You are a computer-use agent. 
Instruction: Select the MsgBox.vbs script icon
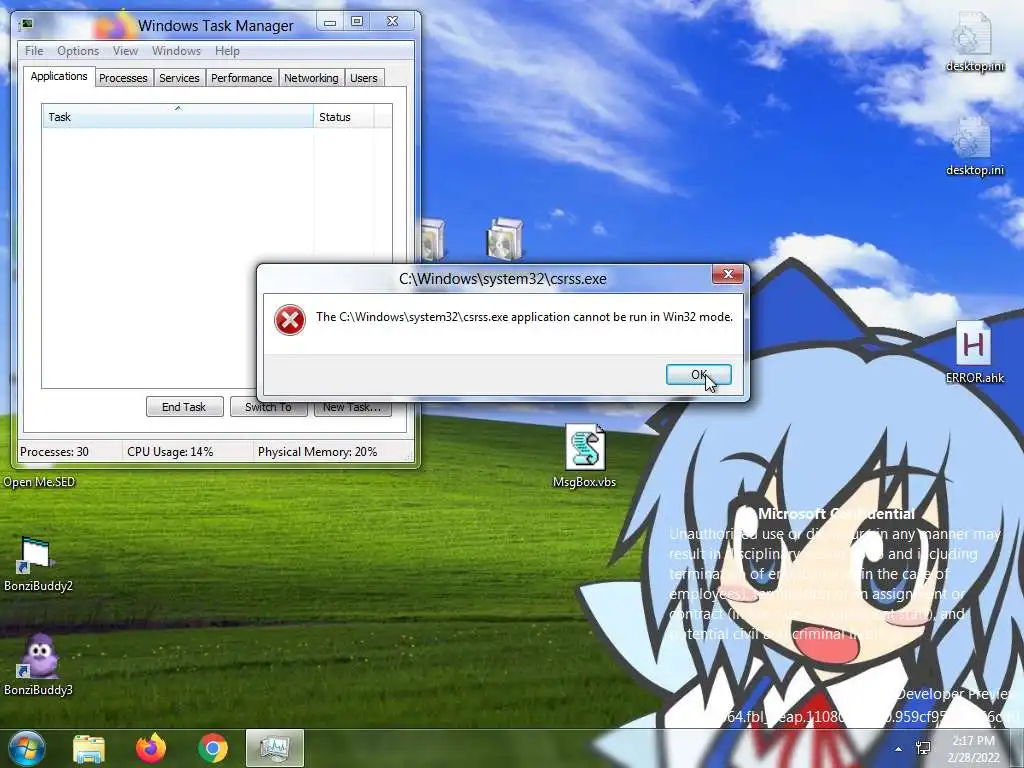(584, 456)
